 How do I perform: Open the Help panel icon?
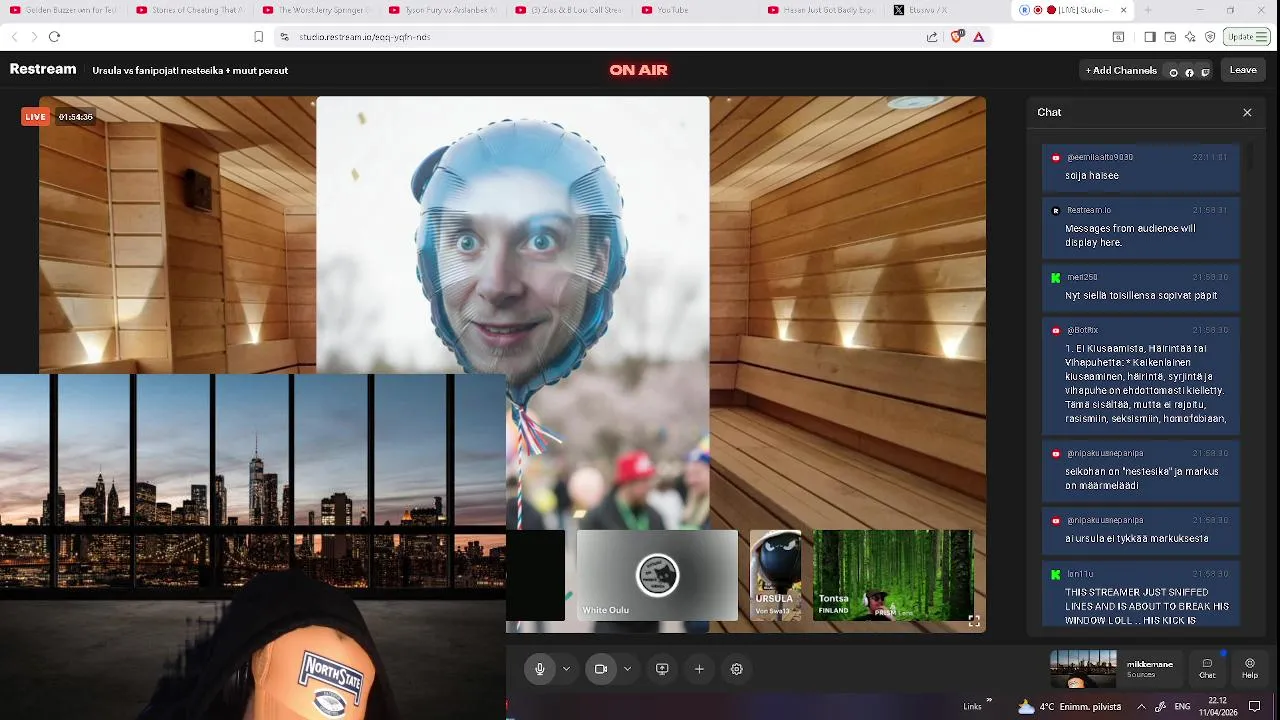pos(1250,669)
